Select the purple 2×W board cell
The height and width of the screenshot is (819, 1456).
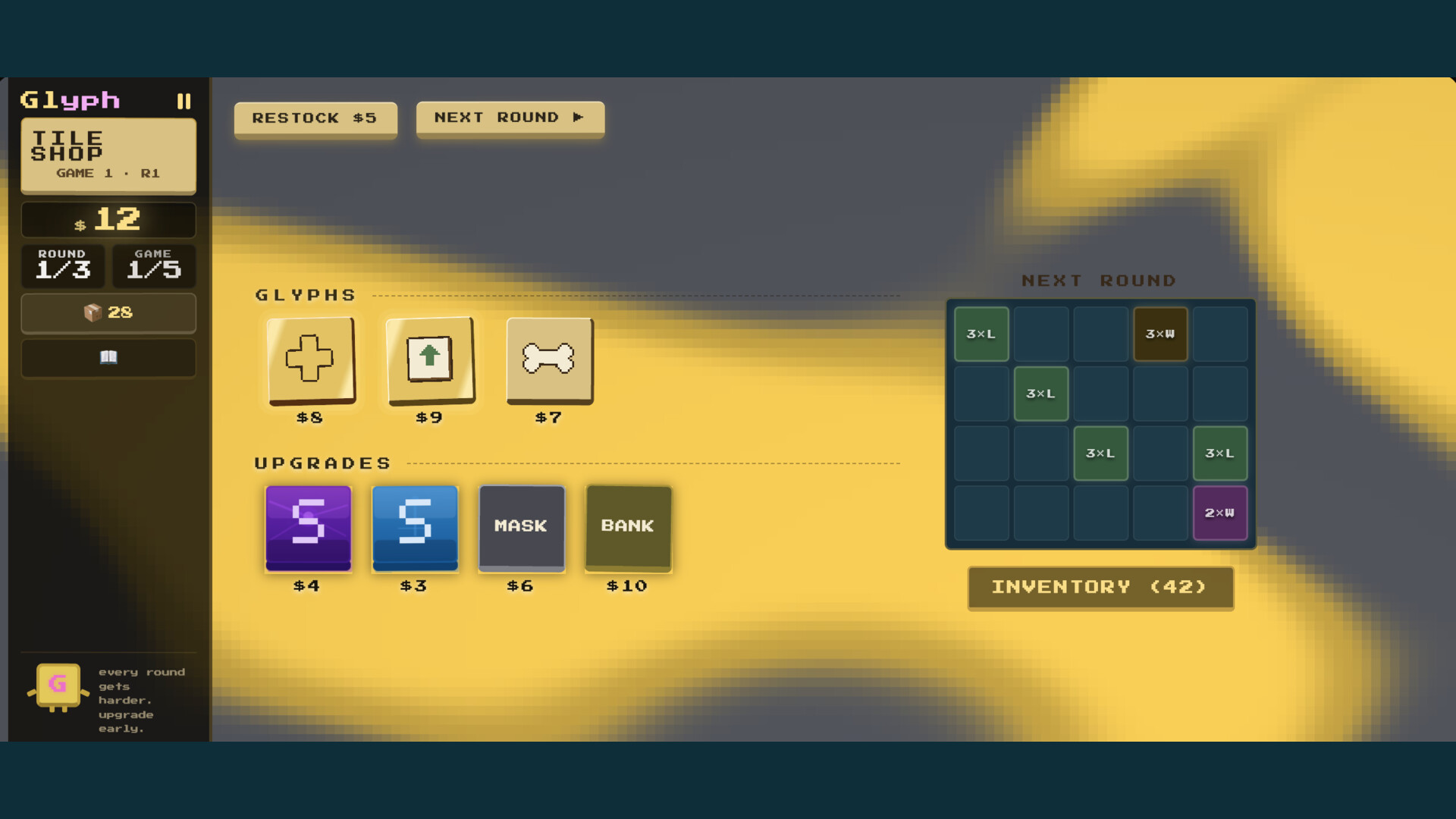[1219, 513]
